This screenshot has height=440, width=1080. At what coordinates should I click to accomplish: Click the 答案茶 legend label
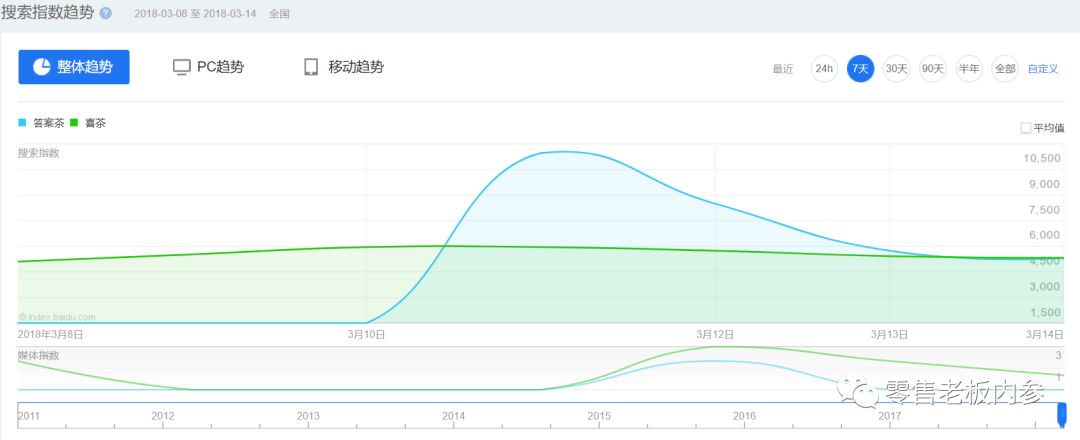pyautogui.click(x=49, y=124)
